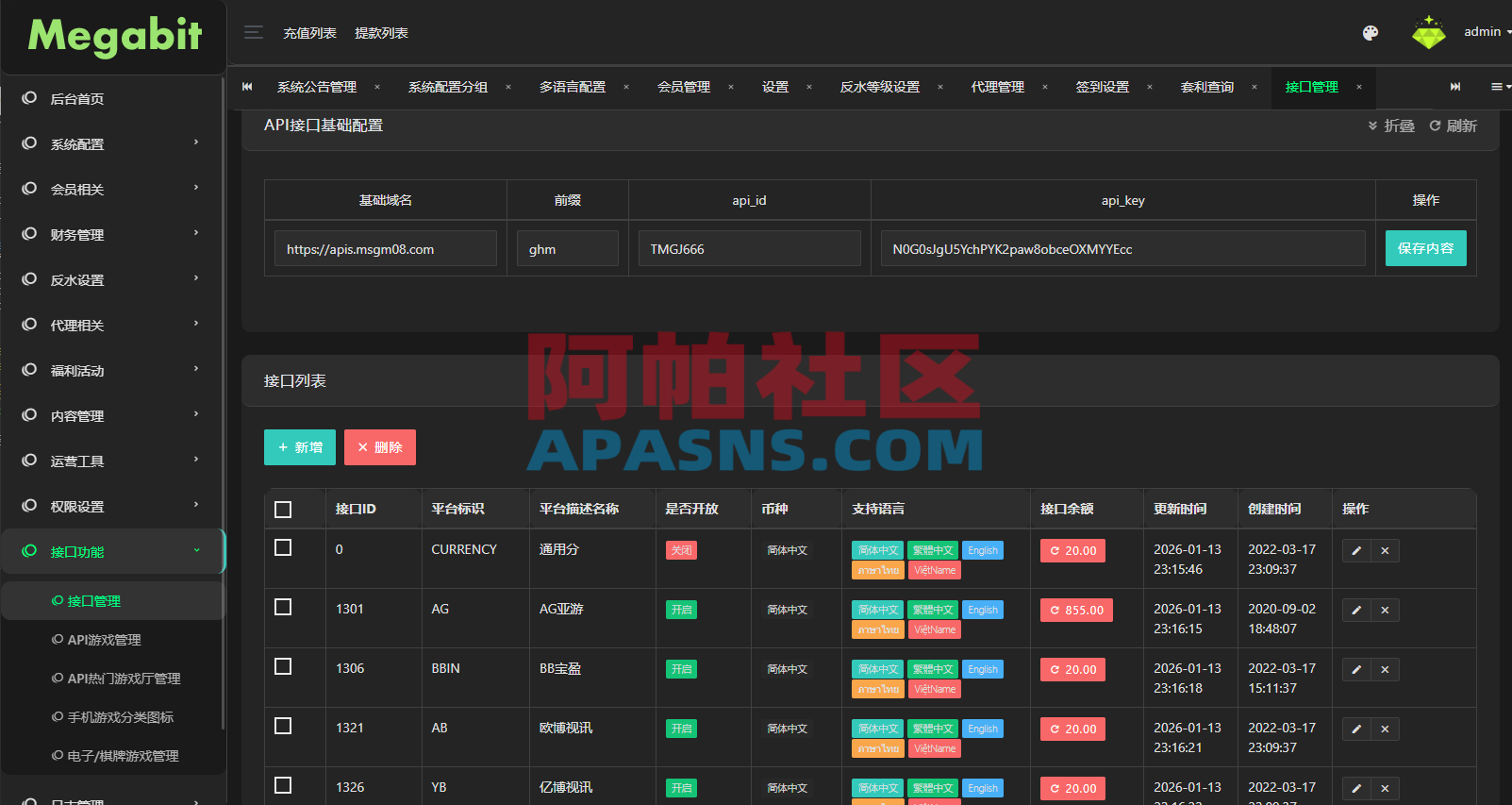This screenshot has height=805, width=1512.
Task: Delete the CURRENCY row with x icon
Action: 1385,551
